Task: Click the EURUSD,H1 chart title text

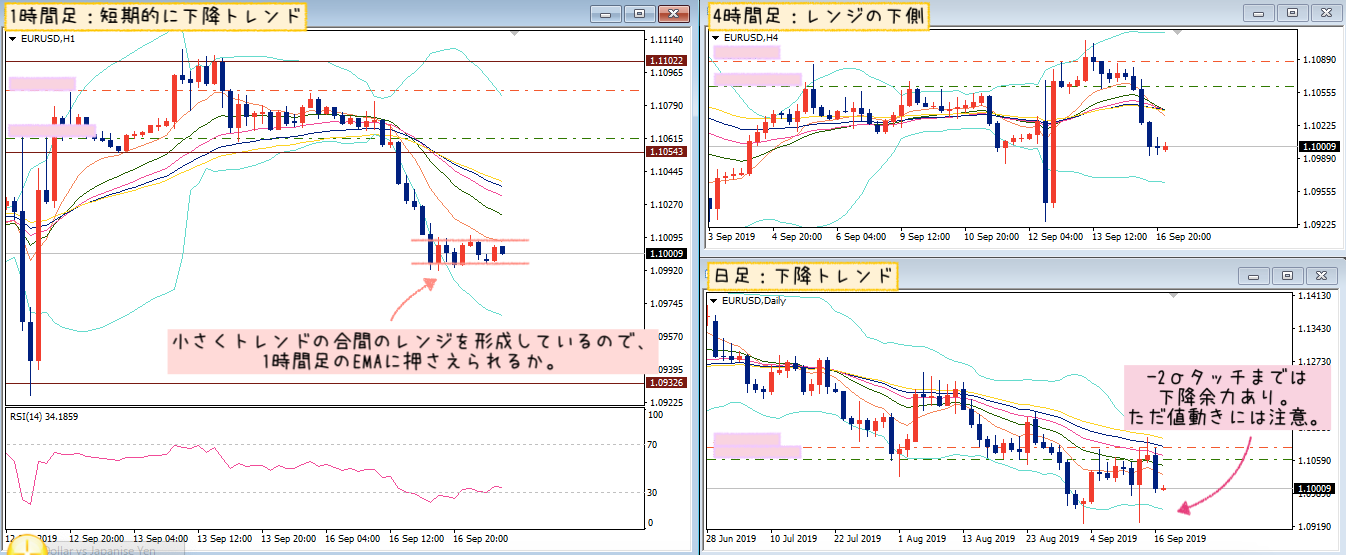Action: (x=46, y=39)
